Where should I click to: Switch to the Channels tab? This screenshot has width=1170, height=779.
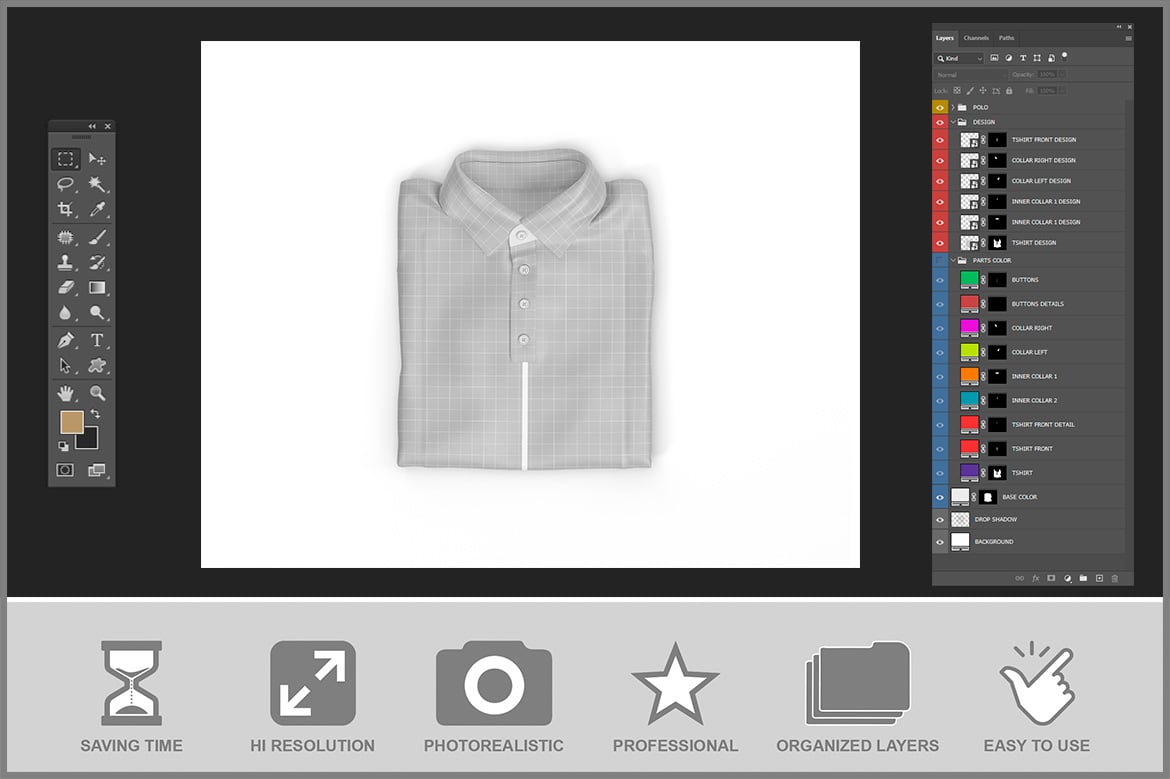click(x=976, y=38)
